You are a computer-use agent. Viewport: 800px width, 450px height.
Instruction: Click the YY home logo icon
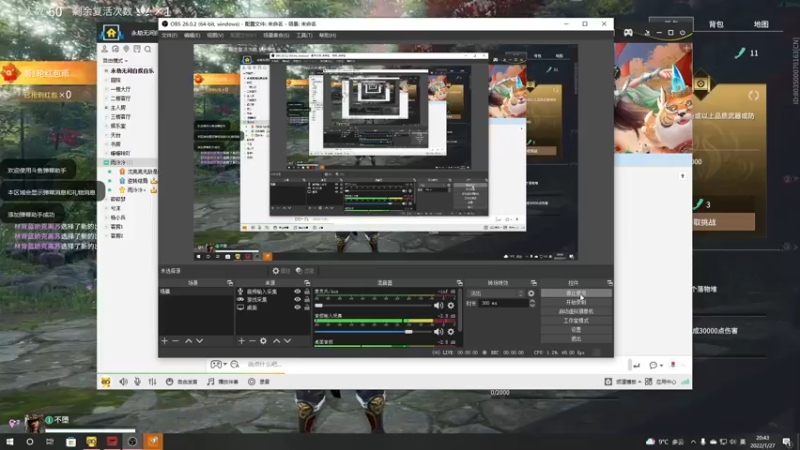111,33
